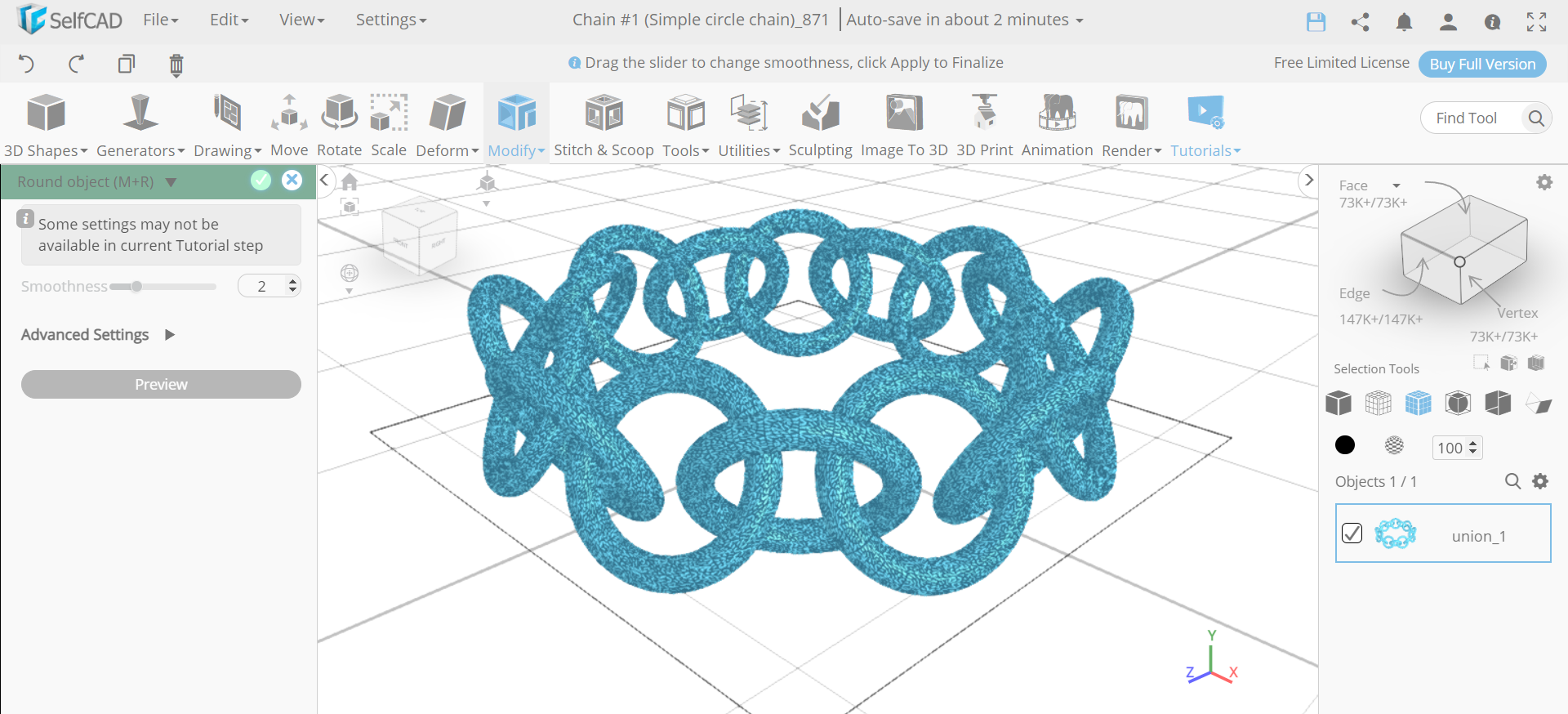Open the Generators tool
Screen dimensions: 1568x714
pos(140,126)
